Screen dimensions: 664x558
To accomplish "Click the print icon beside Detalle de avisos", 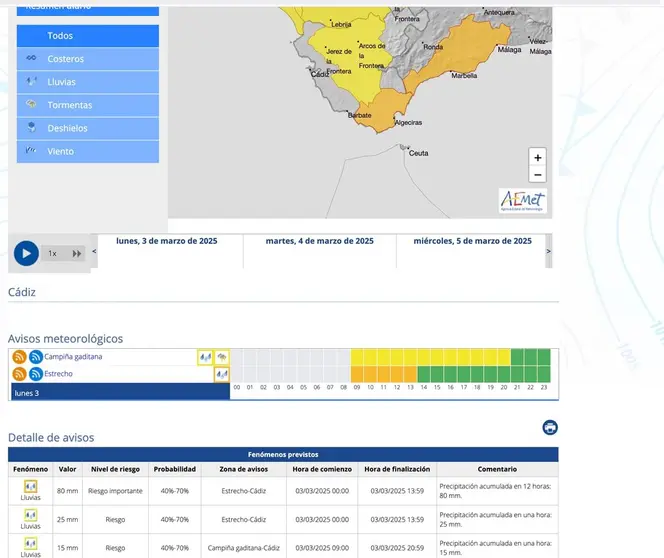I will click(550, 428).
